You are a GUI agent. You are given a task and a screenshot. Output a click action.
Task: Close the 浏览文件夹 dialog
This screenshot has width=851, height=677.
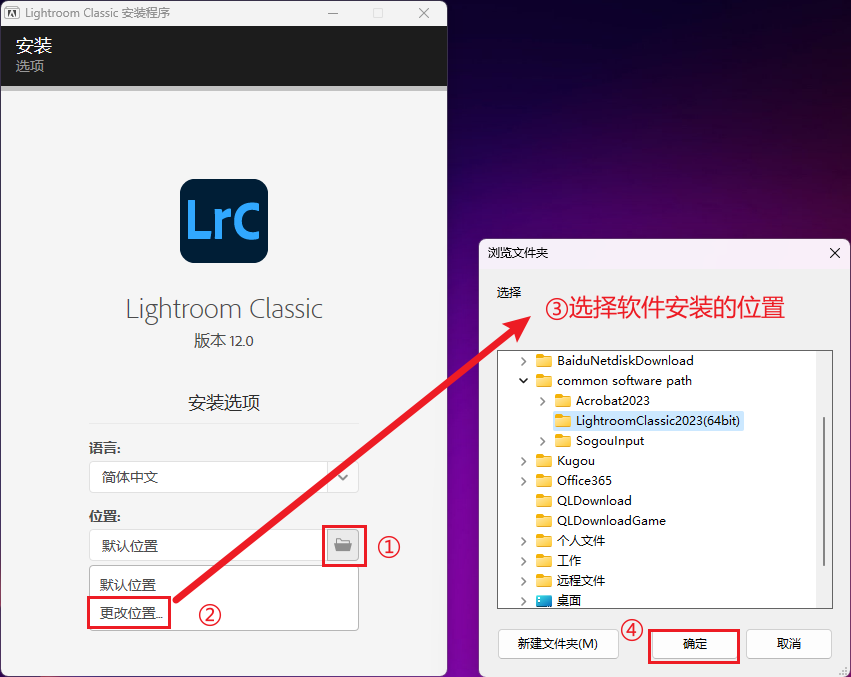835,253
